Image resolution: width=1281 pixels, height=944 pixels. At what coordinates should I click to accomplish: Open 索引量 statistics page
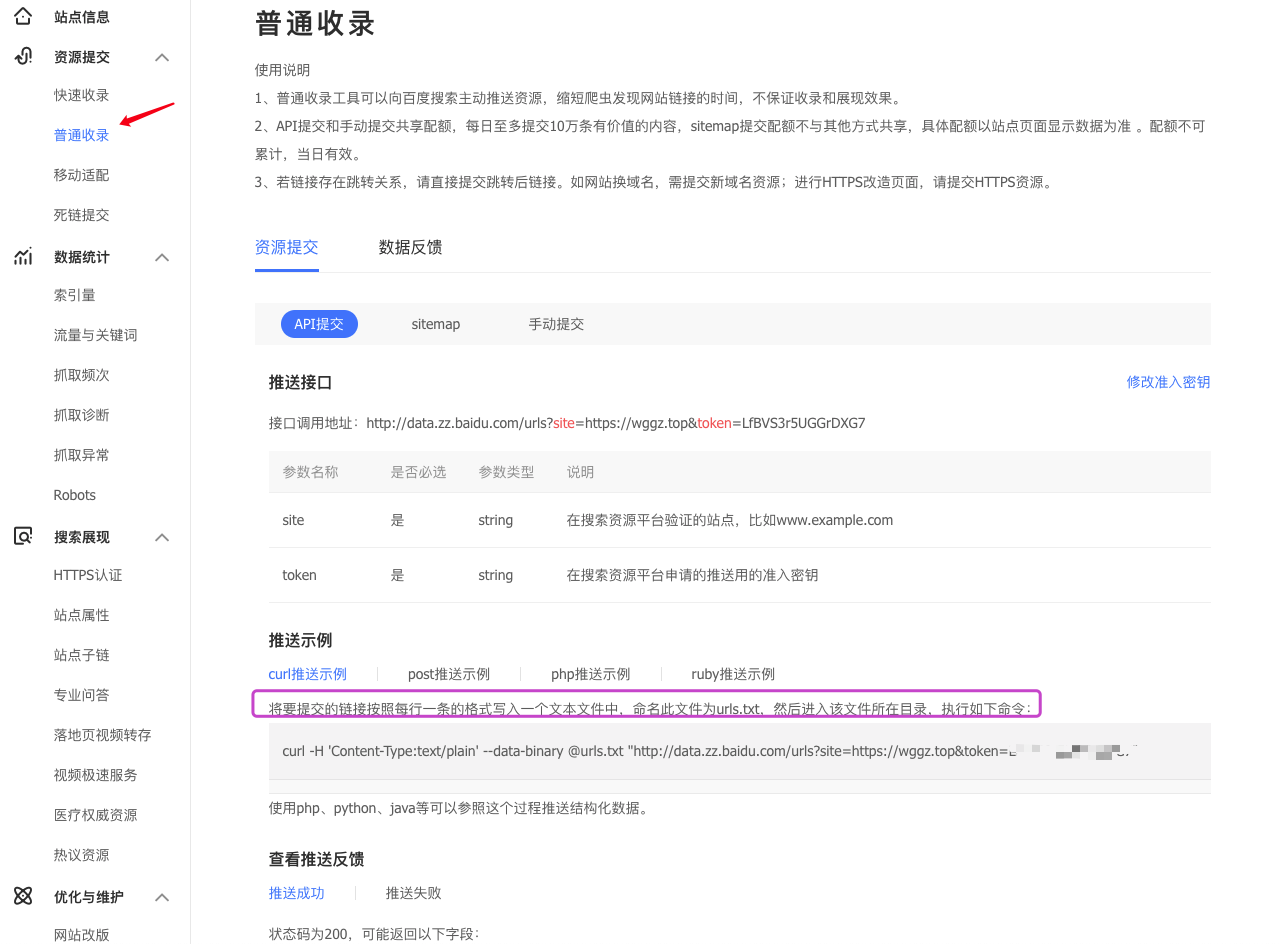[x=75, y=295]
